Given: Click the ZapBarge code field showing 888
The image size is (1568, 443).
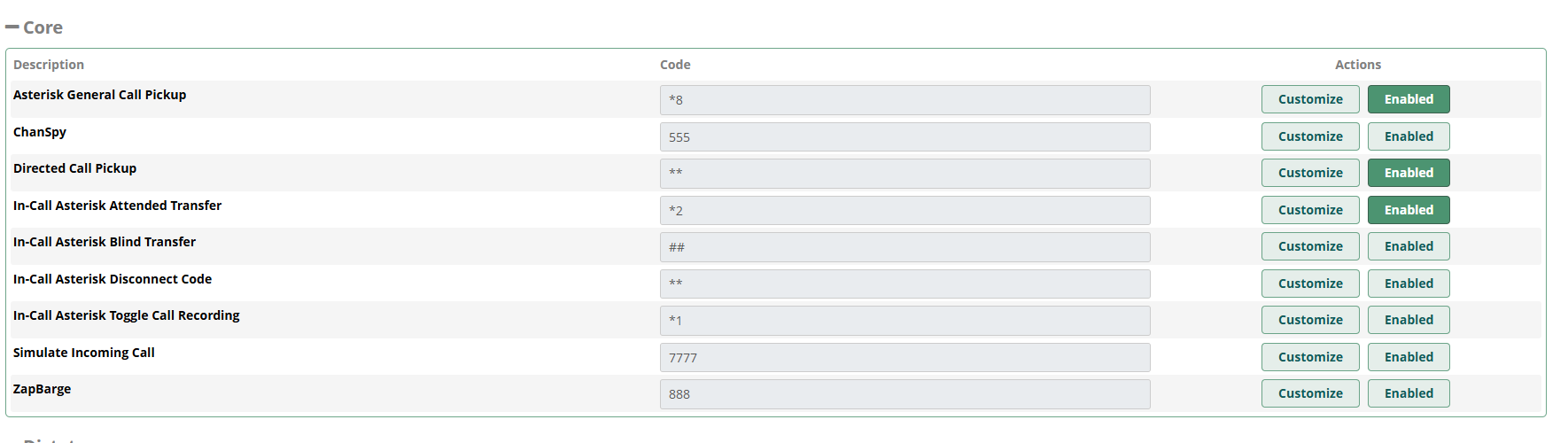Looking at the screenshot, I should [x=904, y=394].
